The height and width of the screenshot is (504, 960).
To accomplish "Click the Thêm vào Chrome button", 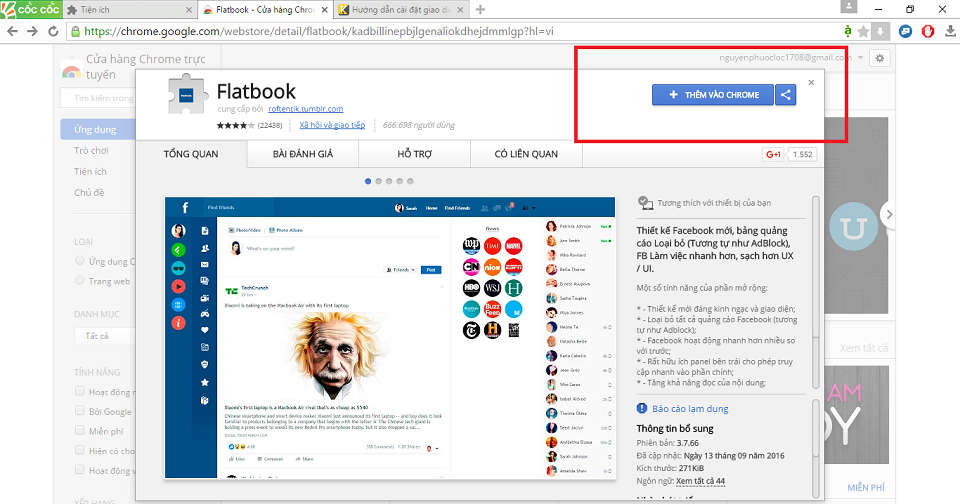I will 713,95.
